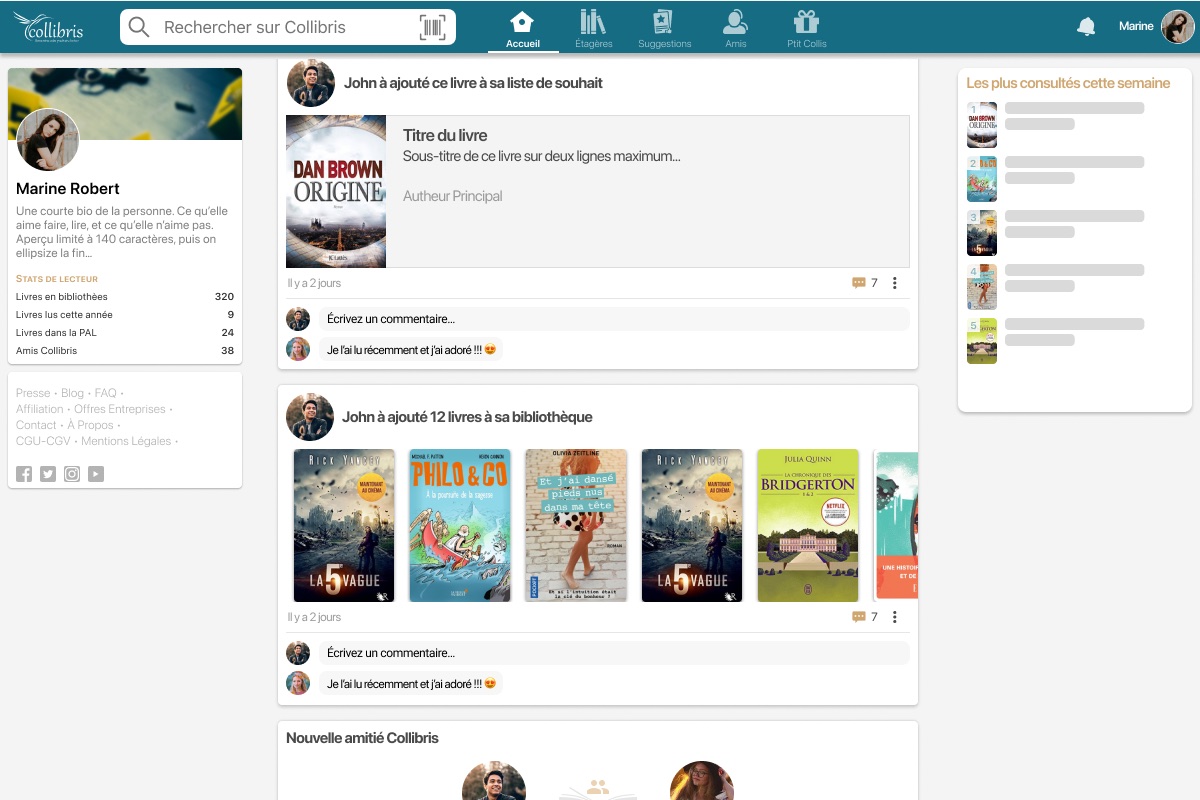The width and height of the screenshot is (1200, 800).
Task: Open the Dan Brown Origine cover
Action: tap(336, 191)
